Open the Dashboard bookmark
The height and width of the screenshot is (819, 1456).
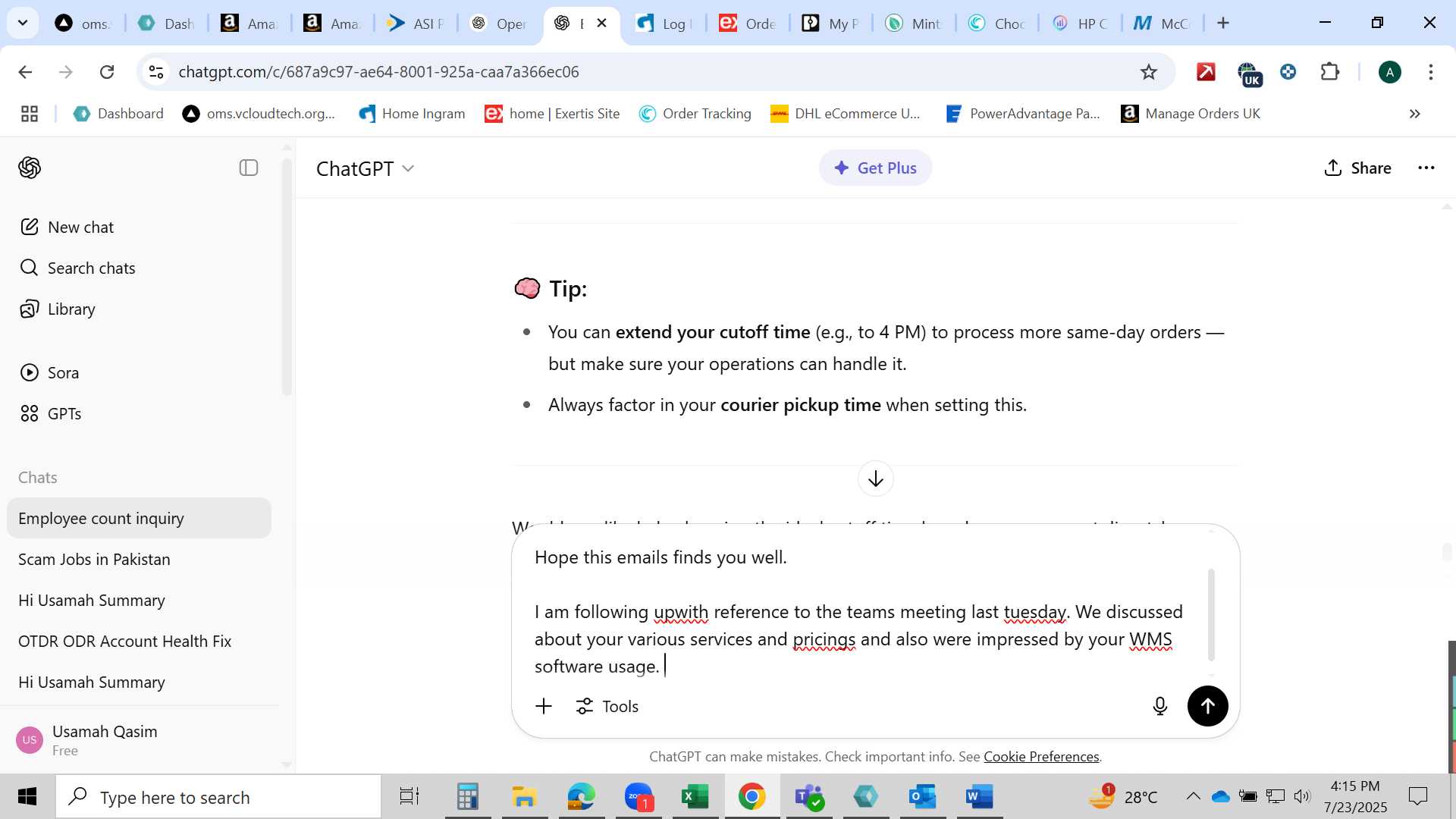pos(118,114)
